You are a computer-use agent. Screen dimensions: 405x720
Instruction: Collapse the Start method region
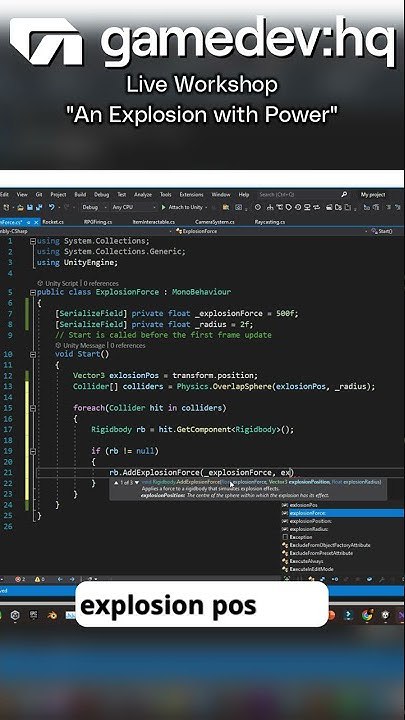pyautogui.click(x=33, y=354)
